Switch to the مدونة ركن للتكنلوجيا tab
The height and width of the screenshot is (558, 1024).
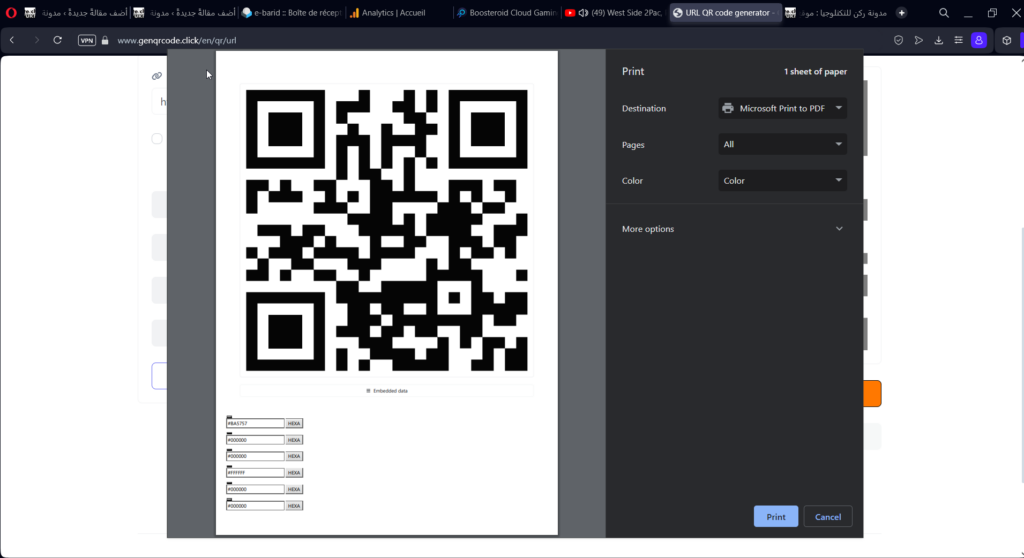836,12
